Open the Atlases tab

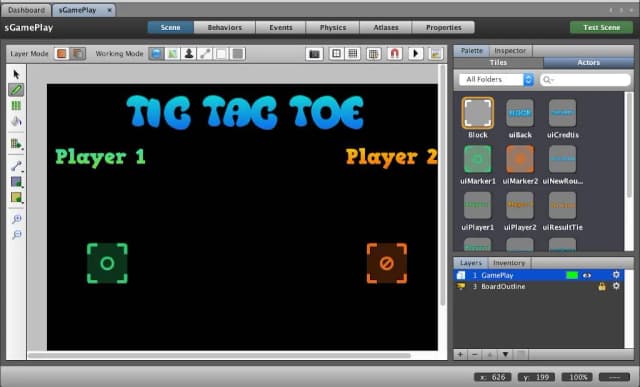[386, 27]
